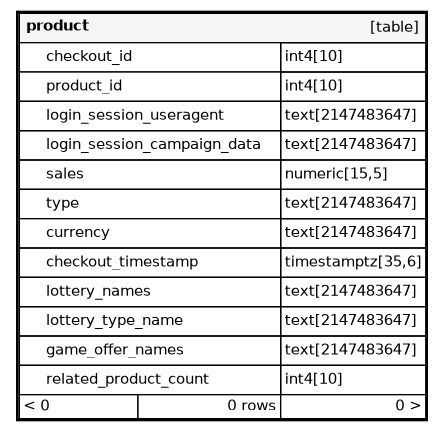The width and height of the screenshot is (444, 432).
Task: Click the lottery_type_name column name
Action: point(114,321)
